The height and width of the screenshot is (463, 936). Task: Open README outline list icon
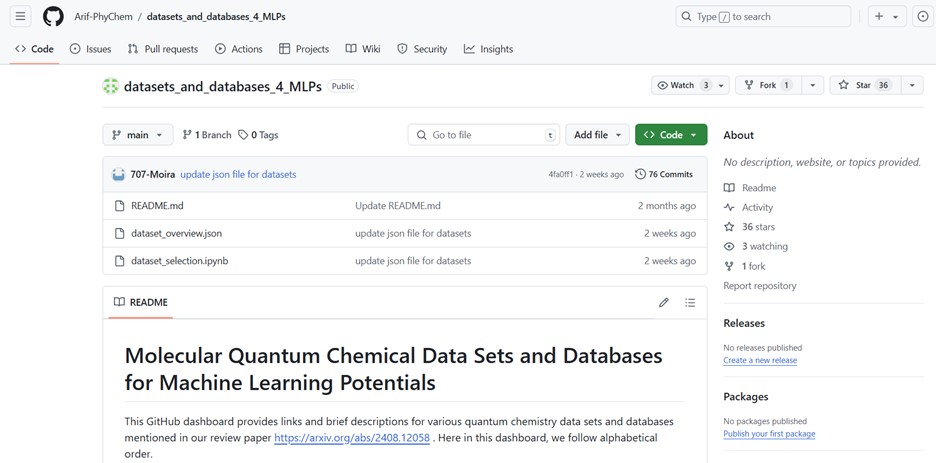(690, 303)
